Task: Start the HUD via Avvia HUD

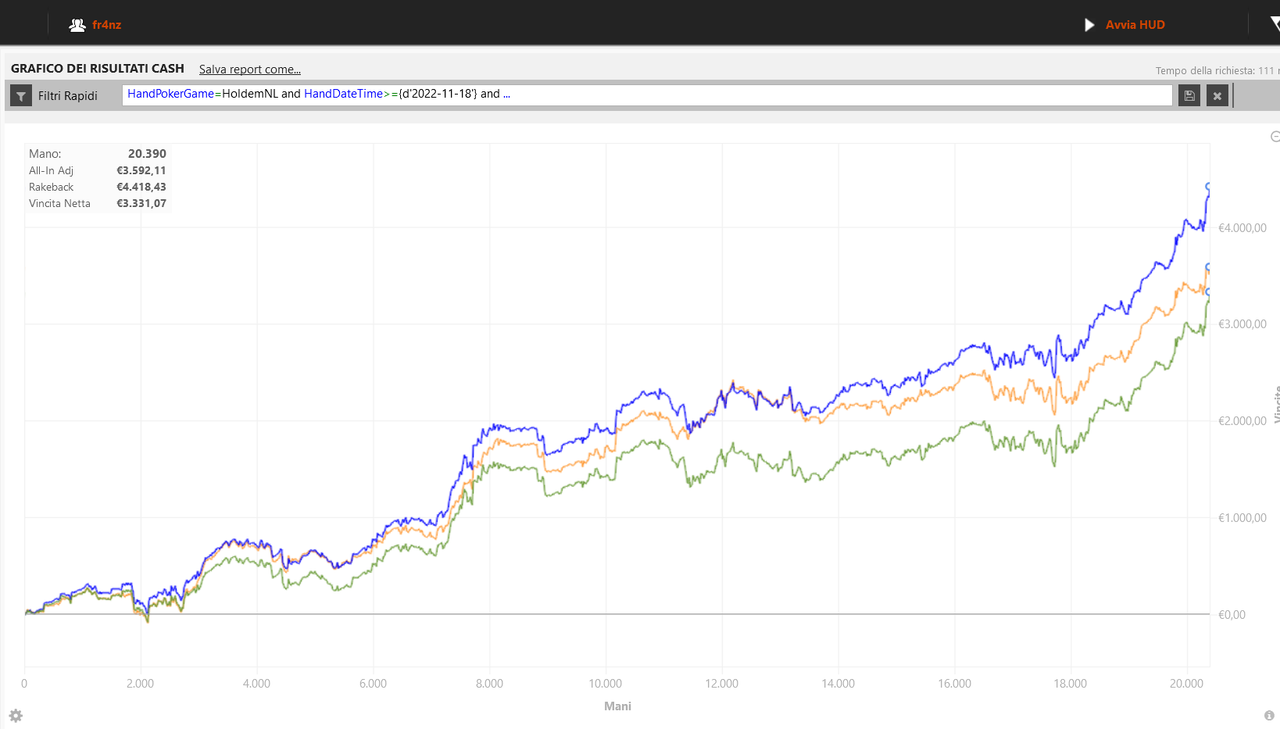Action: (1135, 25)
